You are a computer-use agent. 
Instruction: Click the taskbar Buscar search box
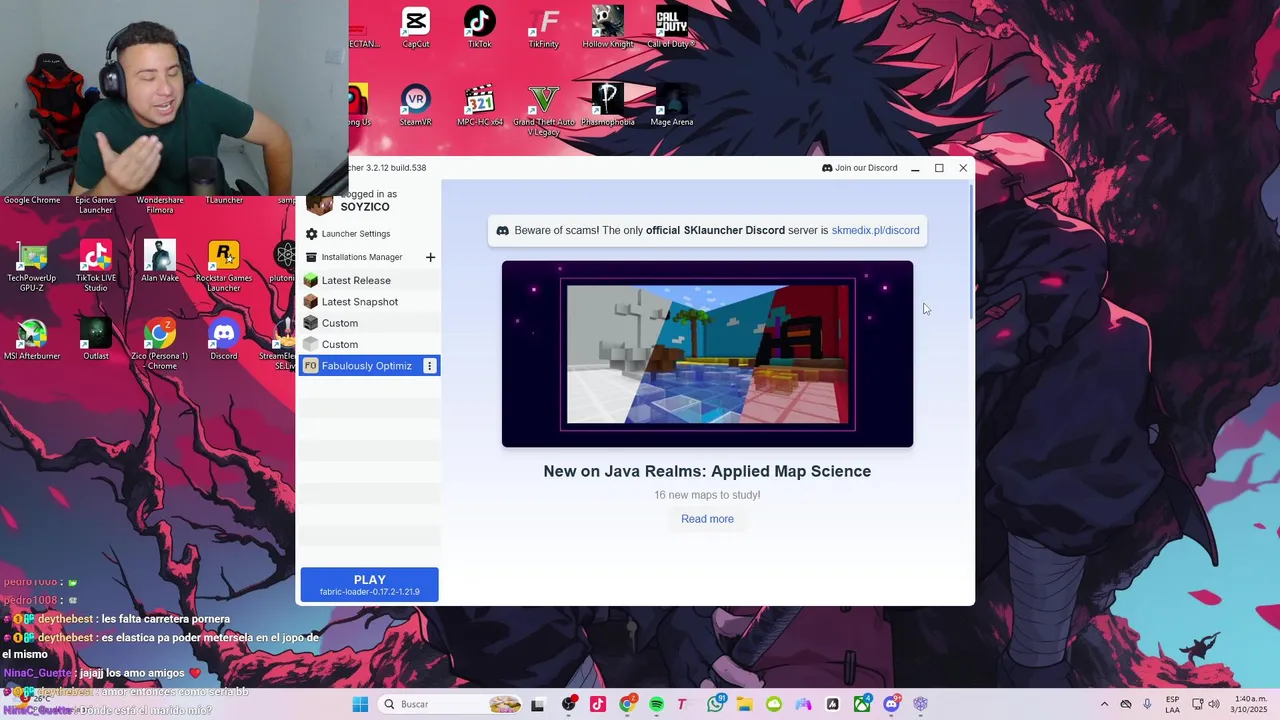point(451,704)
